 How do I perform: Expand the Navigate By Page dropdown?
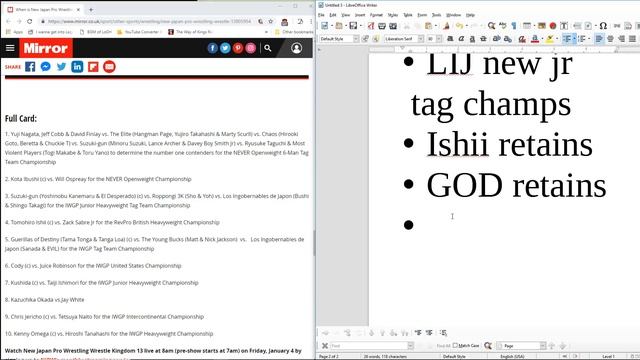[542, 346]
